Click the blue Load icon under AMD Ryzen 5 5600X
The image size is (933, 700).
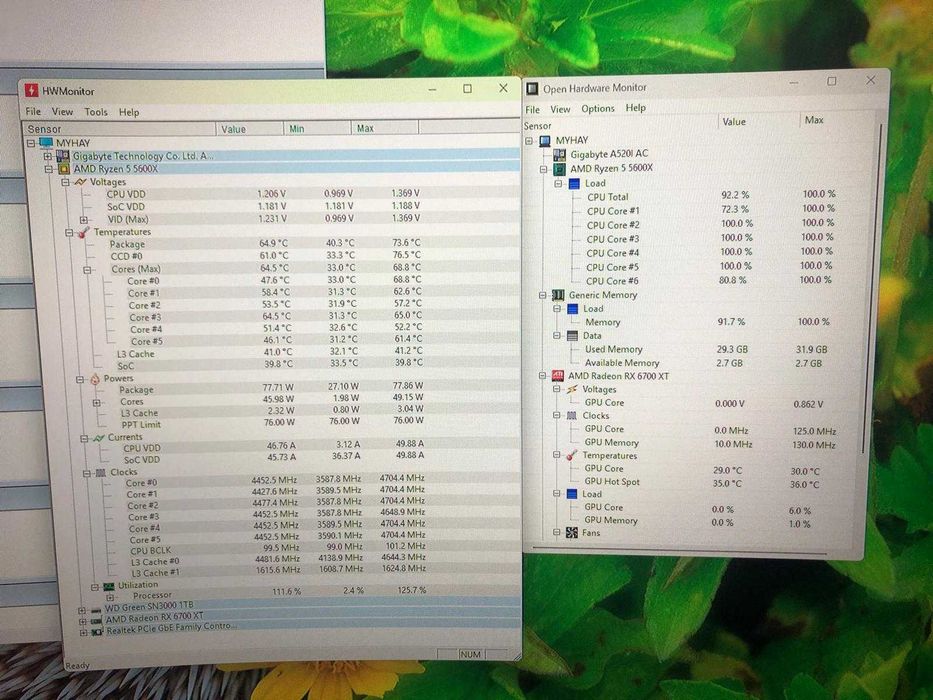(574, 183)
